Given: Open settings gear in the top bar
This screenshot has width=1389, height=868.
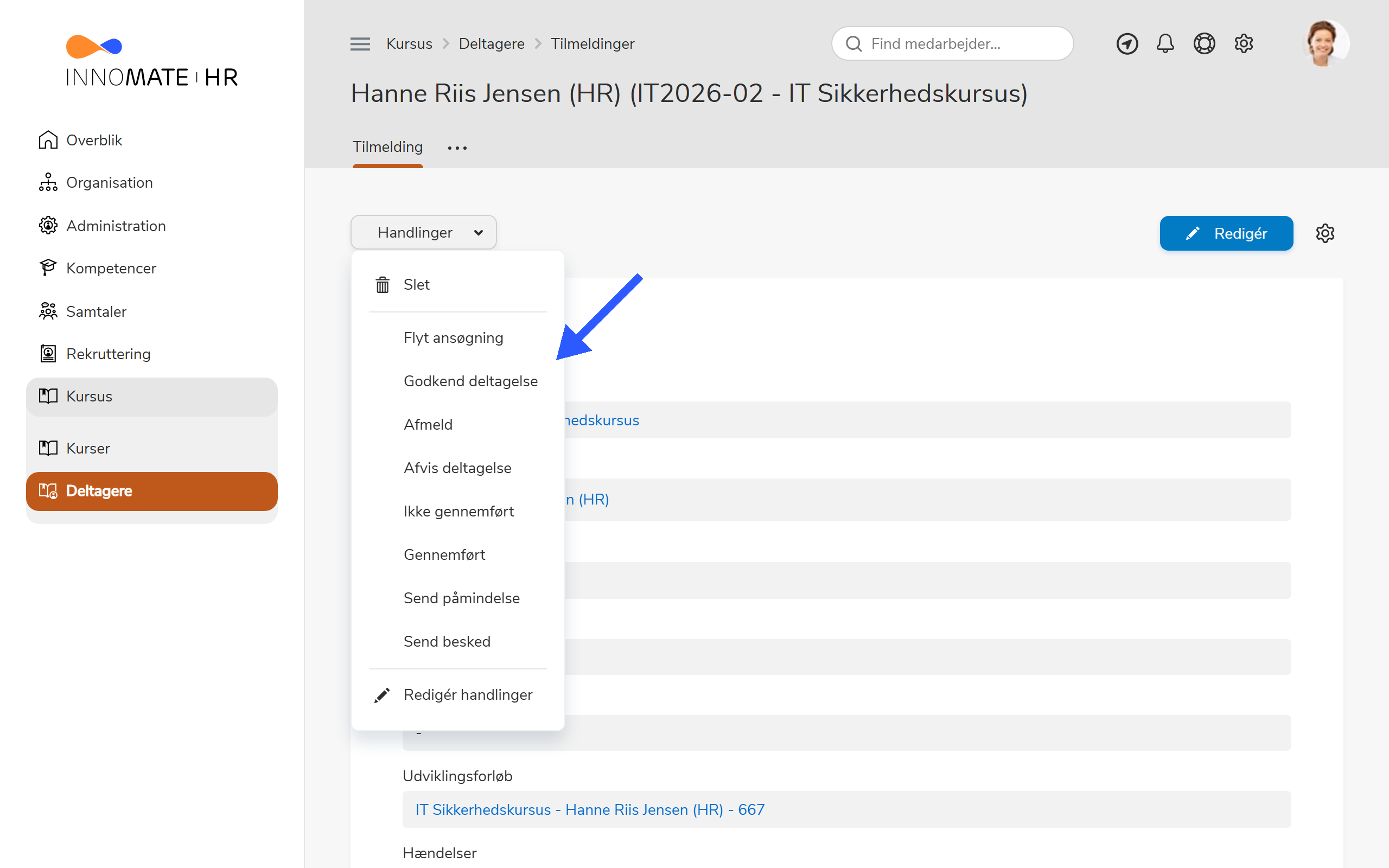Looking at the screenshot, I should (x=1244, y=43).
